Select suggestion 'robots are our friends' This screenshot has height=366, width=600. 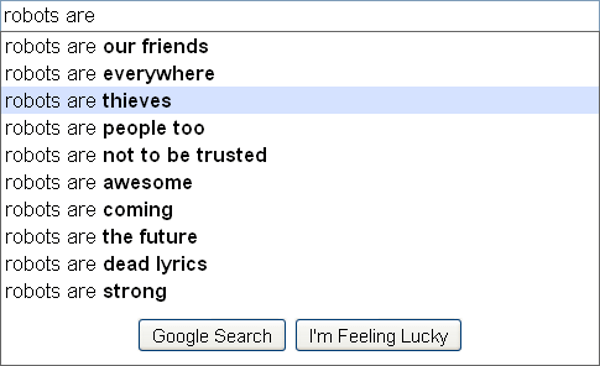[x=300, y=46]
